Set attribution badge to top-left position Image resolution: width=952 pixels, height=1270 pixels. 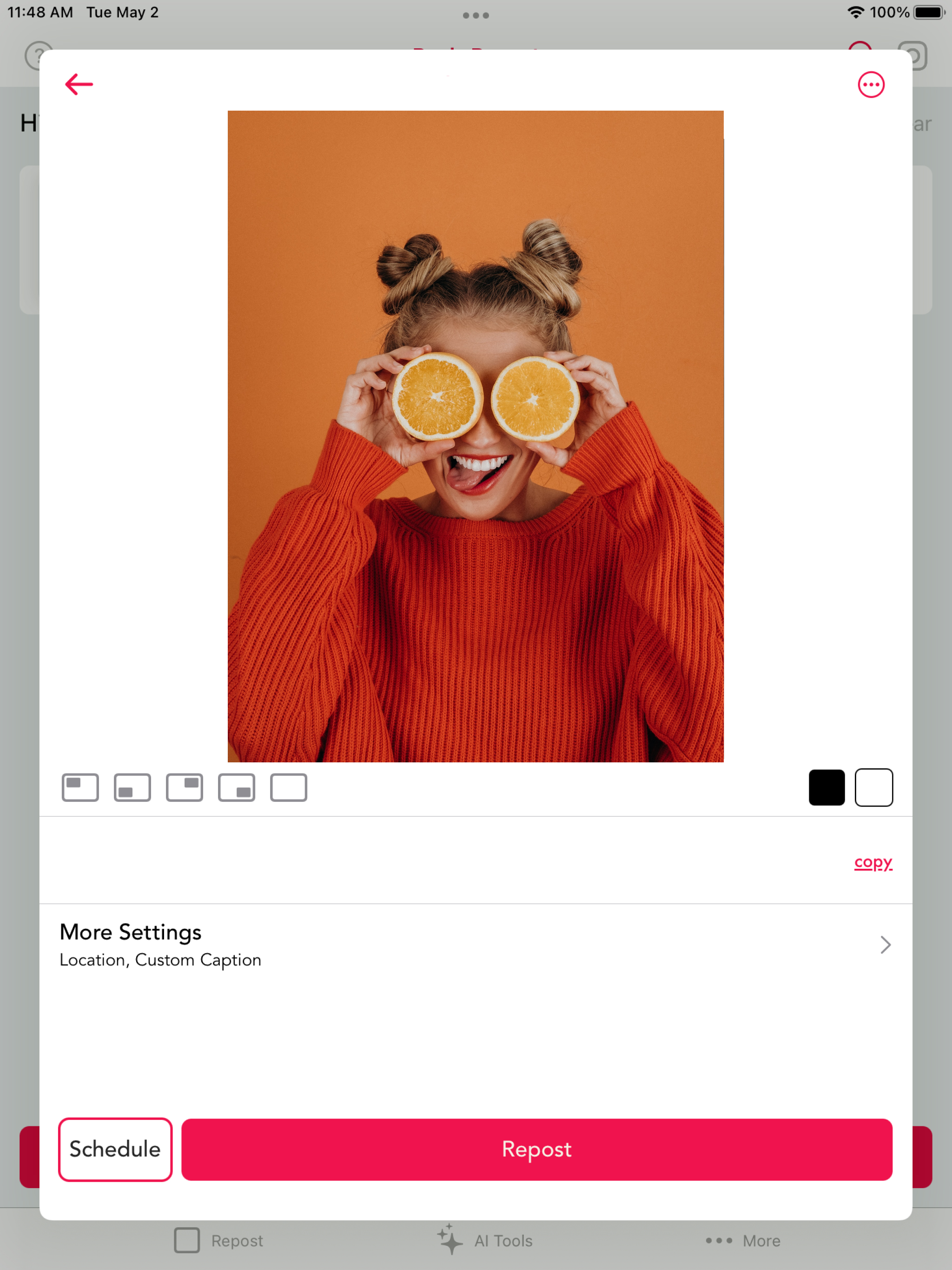(80, 787)
